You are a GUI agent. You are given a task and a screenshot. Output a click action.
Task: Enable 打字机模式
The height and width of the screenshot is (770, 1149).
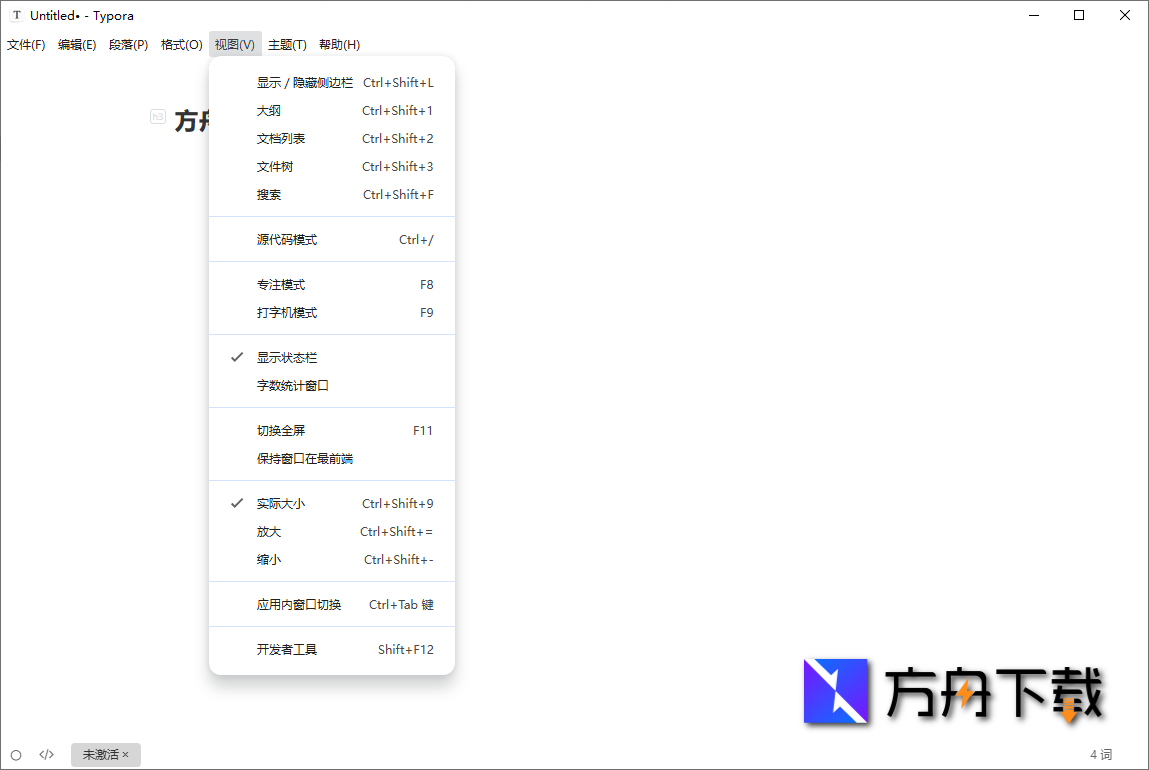click(287, 312)
